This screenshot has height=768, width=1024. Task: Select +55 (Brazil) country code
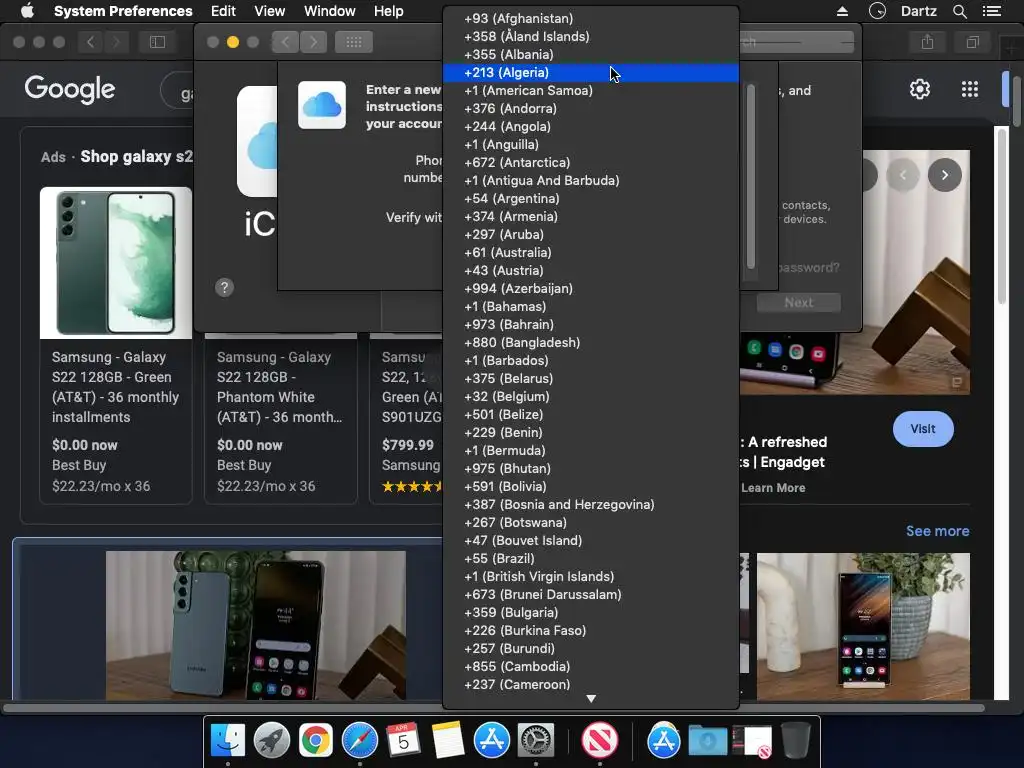591,558
